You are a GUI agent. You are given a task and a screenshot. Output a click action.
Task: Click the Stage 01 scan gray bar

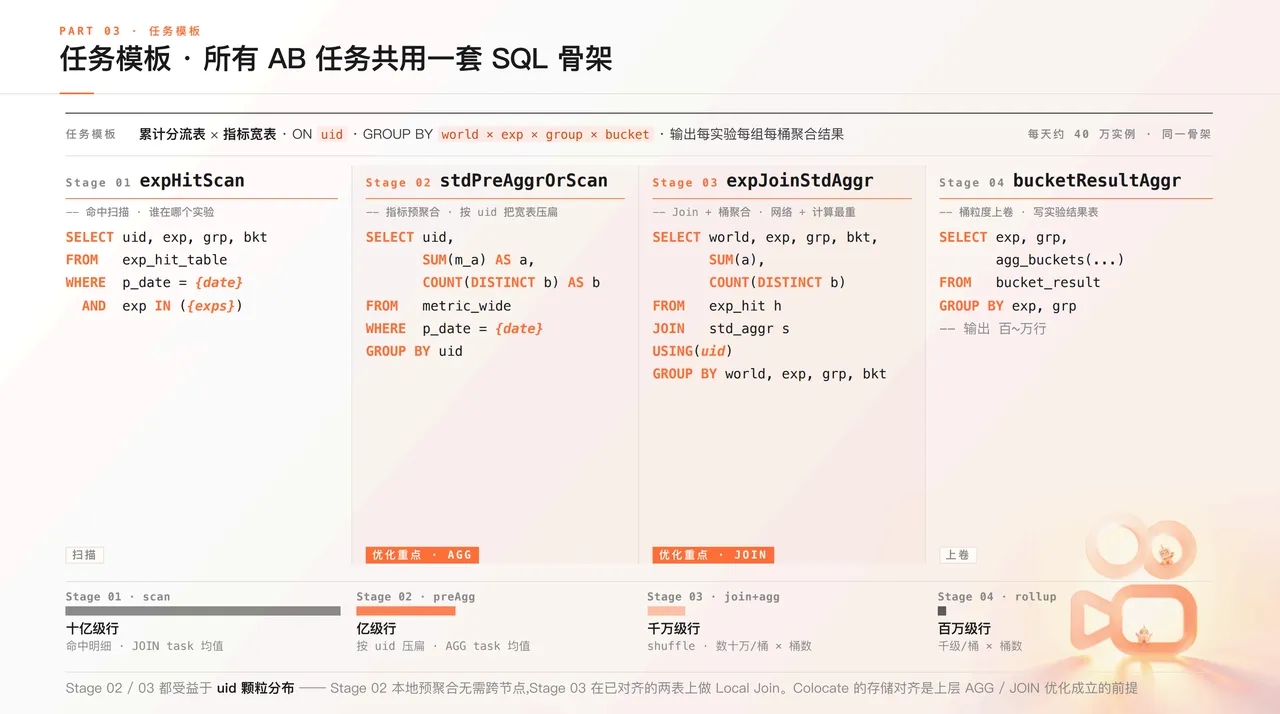click(x=203, y=611)
